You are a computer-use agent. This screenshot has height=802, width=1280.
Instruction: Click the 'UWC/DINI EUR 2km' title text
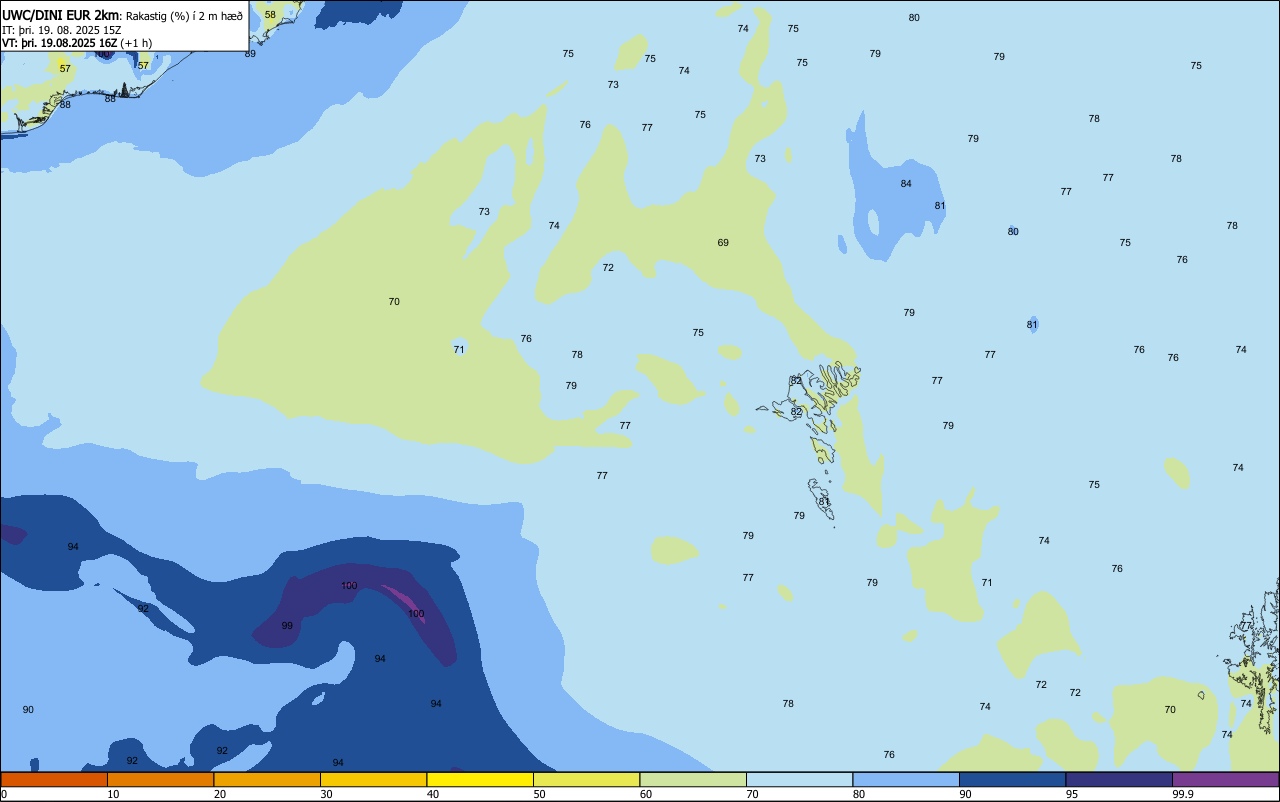point(61,15)
